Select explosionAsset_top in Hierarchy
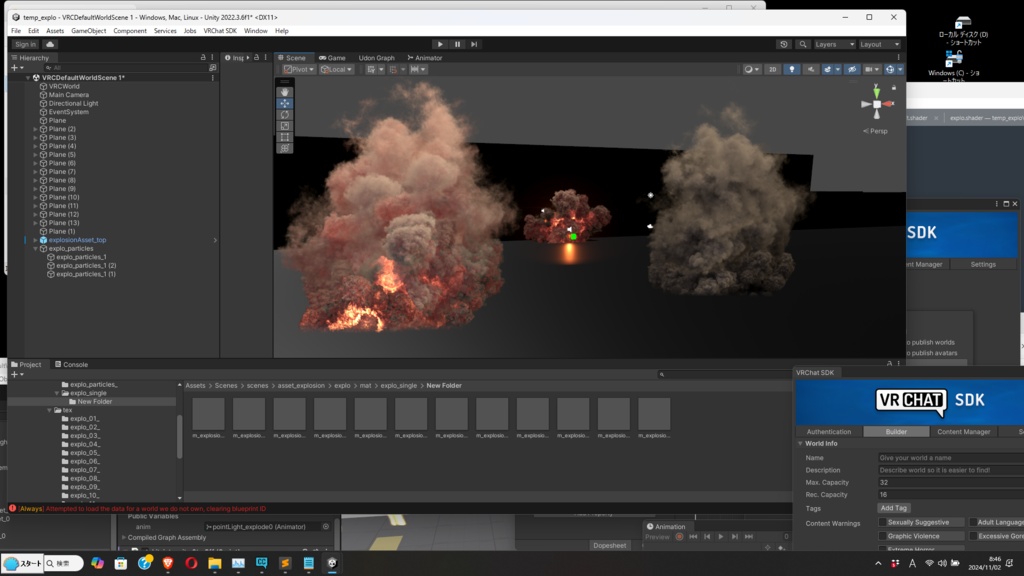1024x576 pixels. click(77, 240)
